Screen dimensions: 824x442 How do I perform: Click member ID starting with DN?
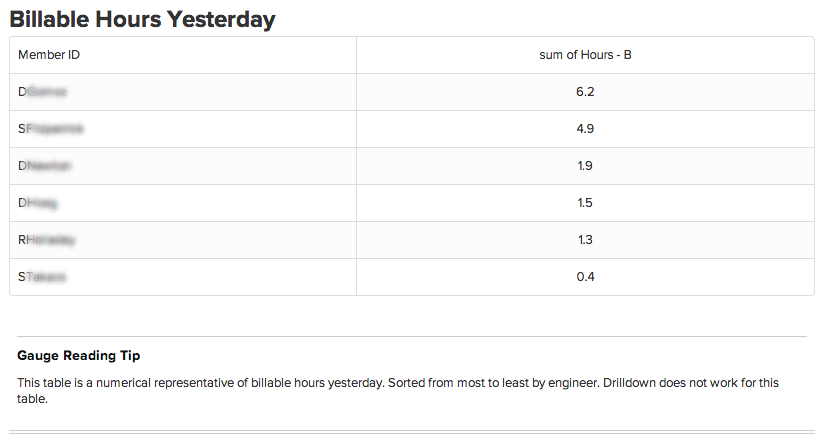44,166
